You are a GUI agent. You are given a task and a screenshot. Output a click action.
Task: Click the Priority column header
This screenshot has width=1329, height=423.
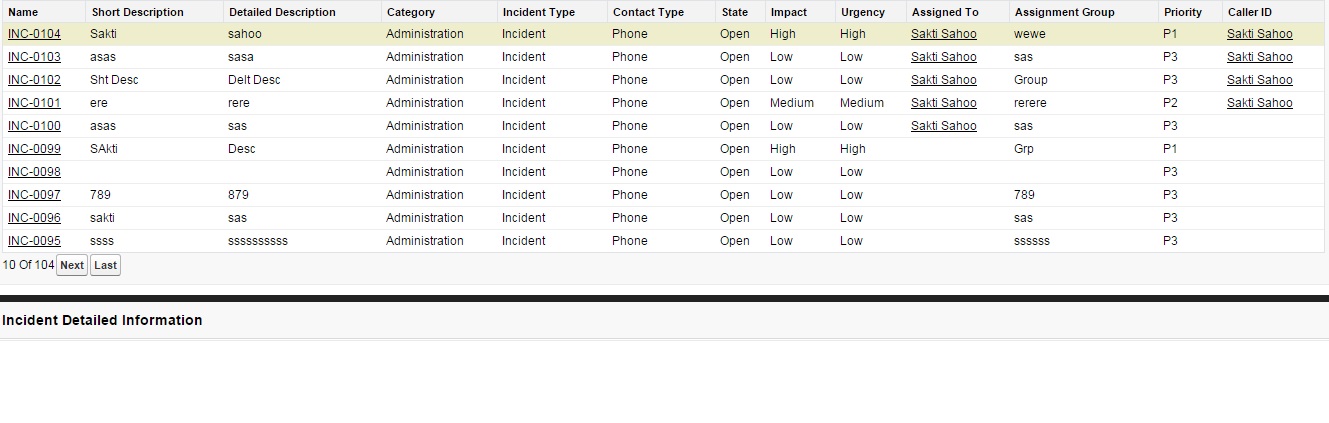point(1183,12)
